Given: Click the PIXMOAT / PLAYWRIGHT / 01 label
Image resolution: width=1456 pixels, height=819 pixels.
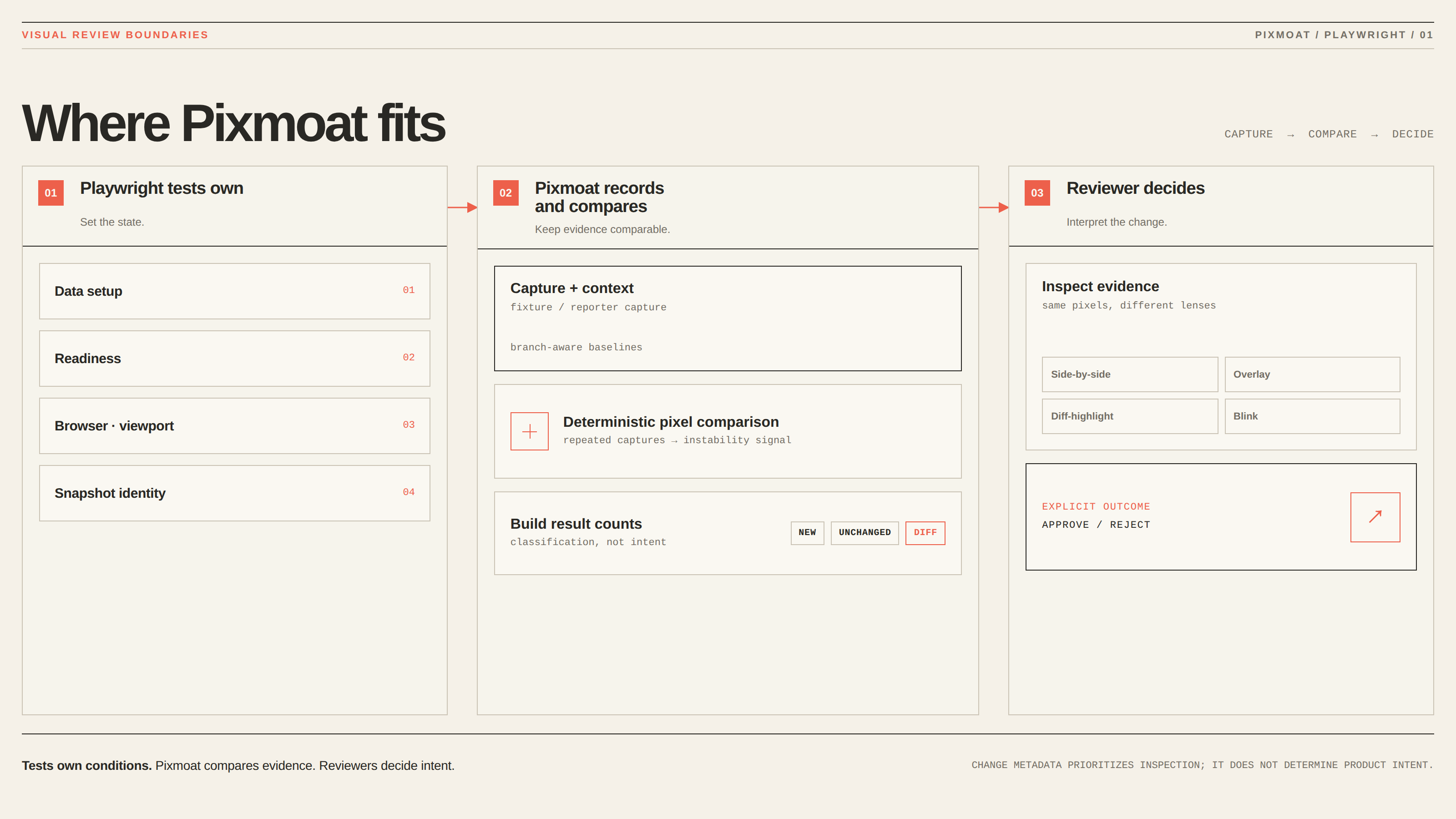Looking at the screenshot, I should pyautogui.click(x=1344, y=35).
